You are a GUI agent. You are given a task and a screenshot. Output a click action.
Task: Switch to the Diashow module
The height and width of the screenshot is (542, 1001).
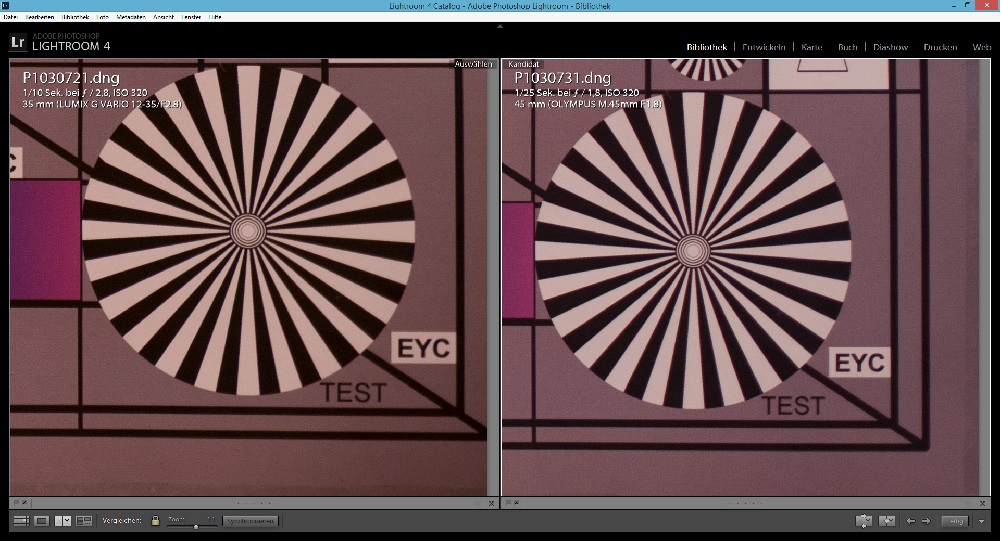tap(891, 47)
